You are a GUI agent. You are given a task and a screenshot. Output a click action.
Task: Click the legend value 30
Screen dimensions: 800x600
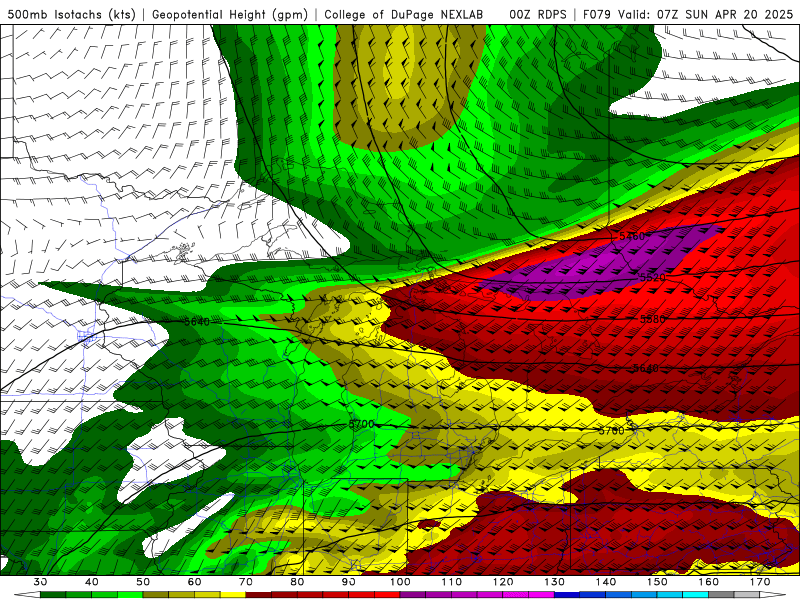click(40, 582)
